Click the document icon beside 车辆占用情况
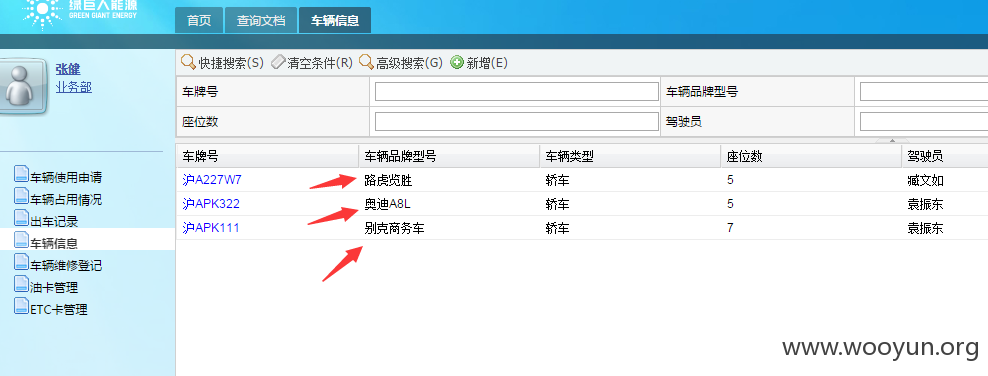The height and width of the screenshot is (376, 988). (21, 197)
